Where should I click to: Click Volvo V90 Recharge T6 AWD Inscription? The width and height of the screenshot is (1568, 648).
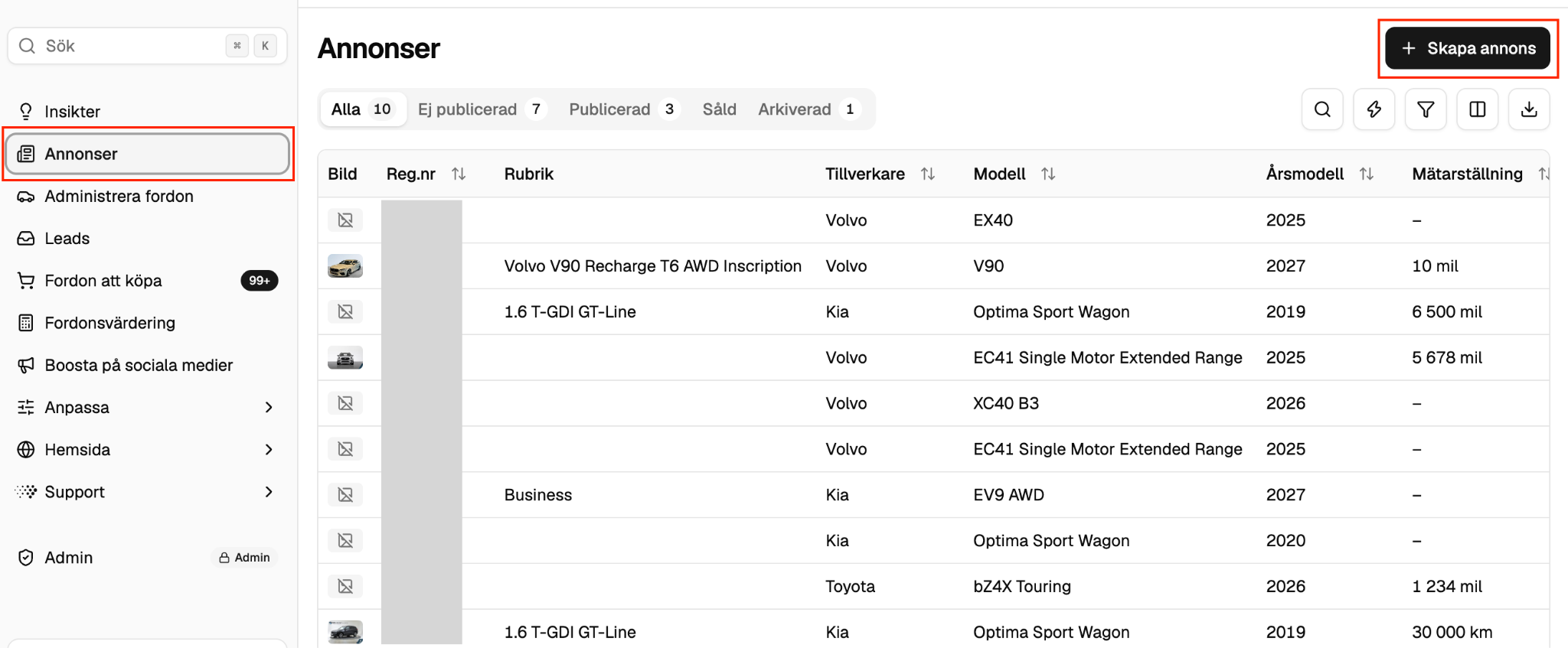click(653, 266)
